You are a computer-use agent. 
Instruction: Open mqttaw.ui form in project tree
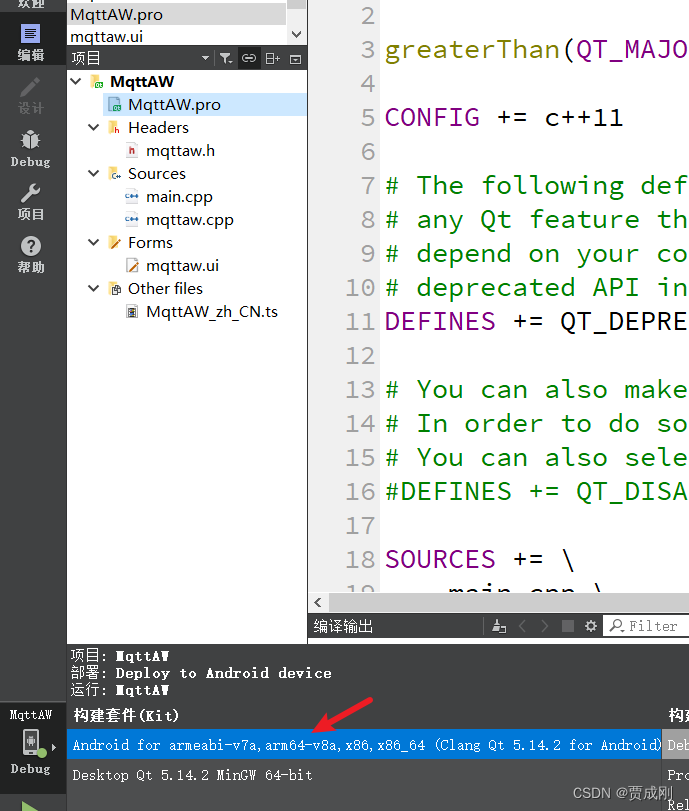click(x=182, y=265)
